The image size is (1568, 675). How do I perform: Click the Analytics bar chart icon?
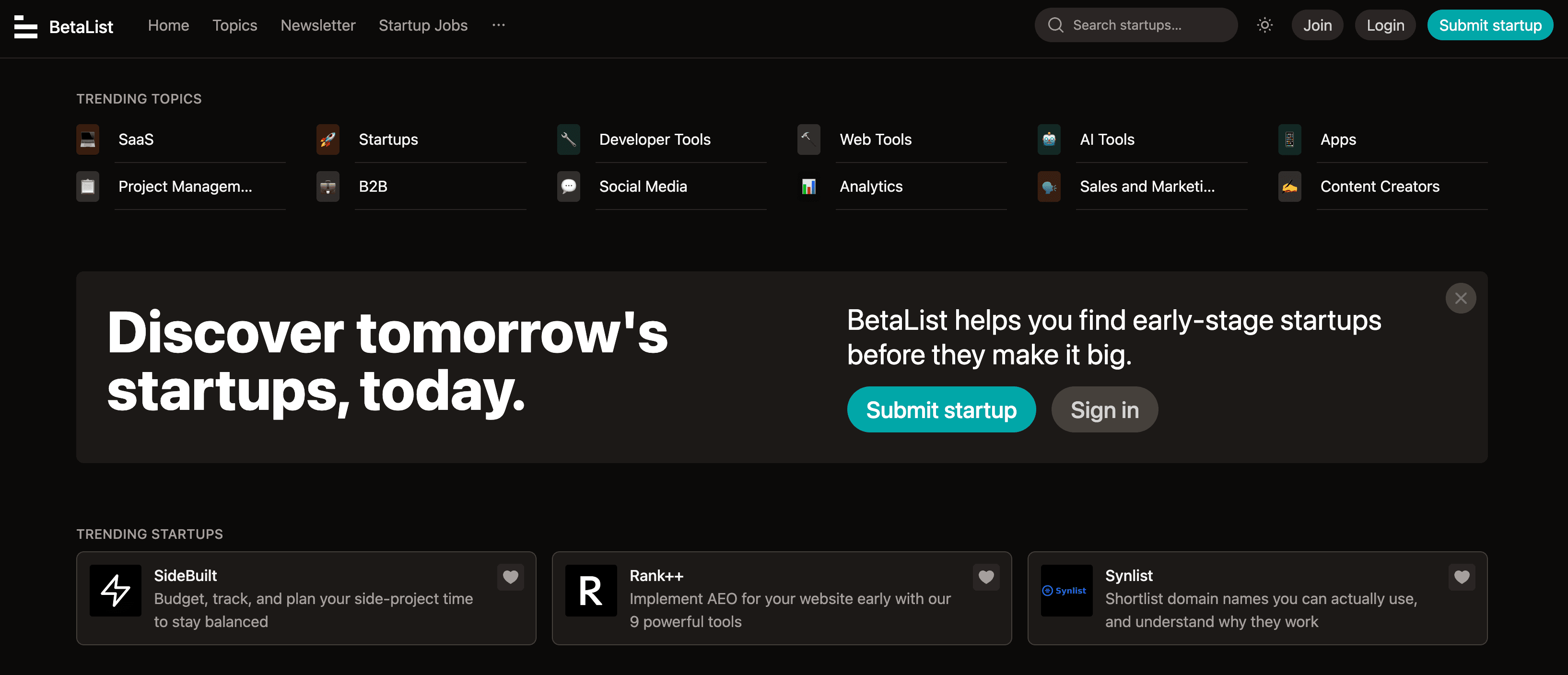[809, 186]
